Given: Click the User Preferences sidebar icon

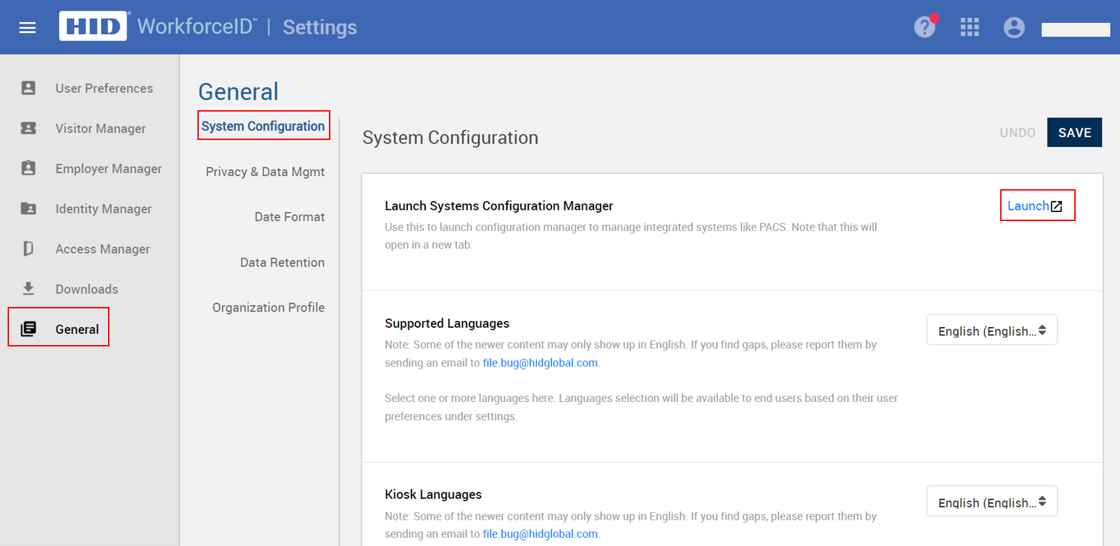Looking at the screenshot, I should click(28, 88).
